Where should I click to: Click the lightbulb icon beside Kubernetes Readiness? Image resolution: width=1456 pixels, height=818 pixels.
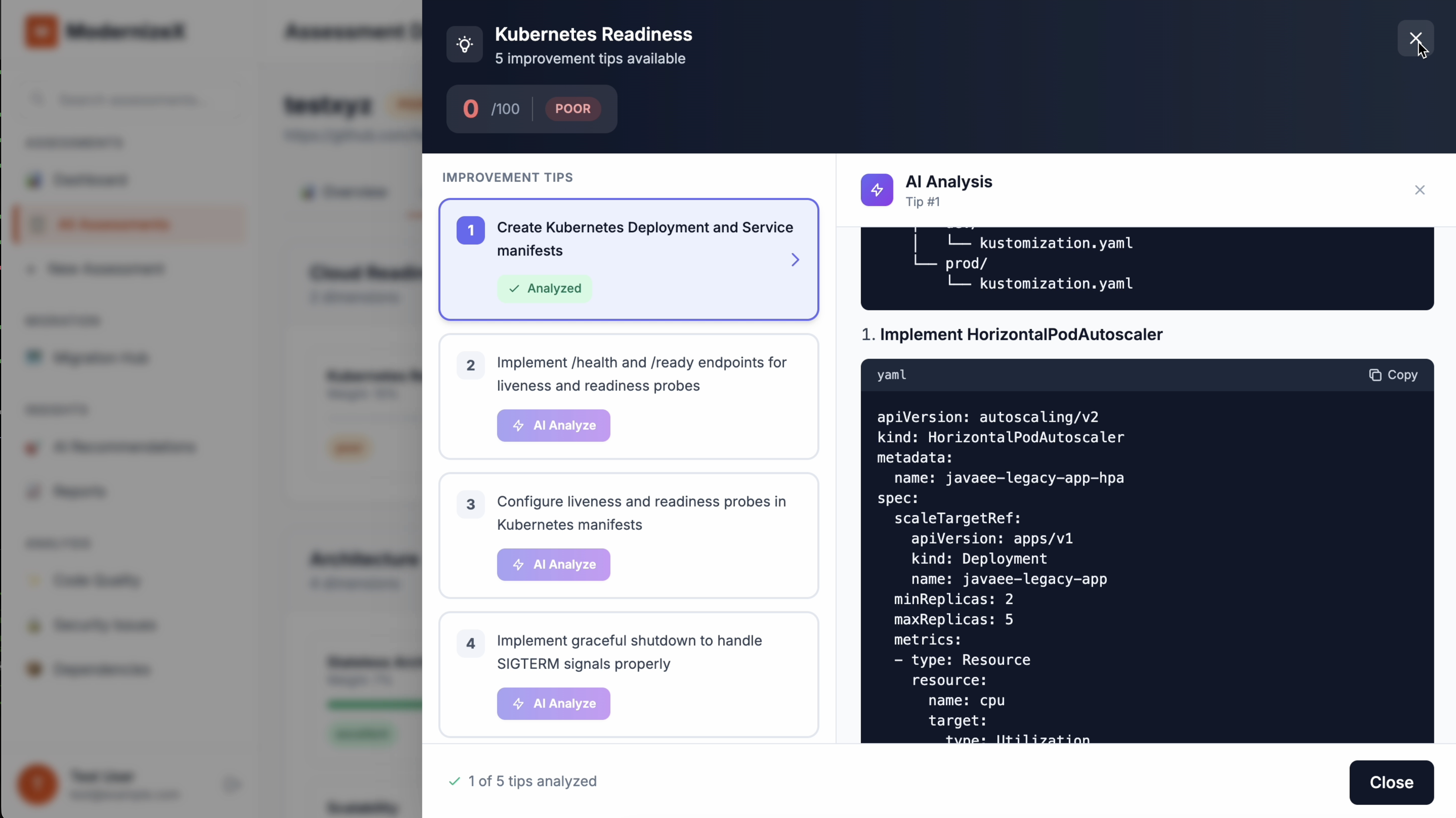click(x=464, y=45)
